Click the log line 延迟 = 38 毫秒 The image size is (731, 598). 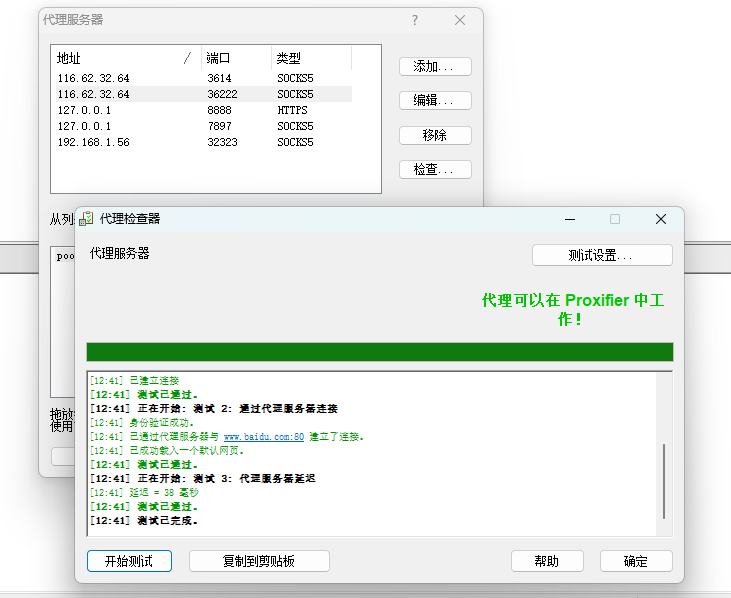145,493
